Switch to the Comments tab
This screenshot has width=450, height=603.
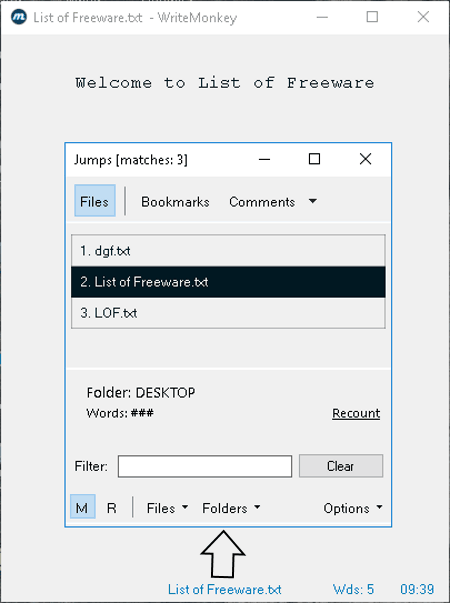pos(262,202)
